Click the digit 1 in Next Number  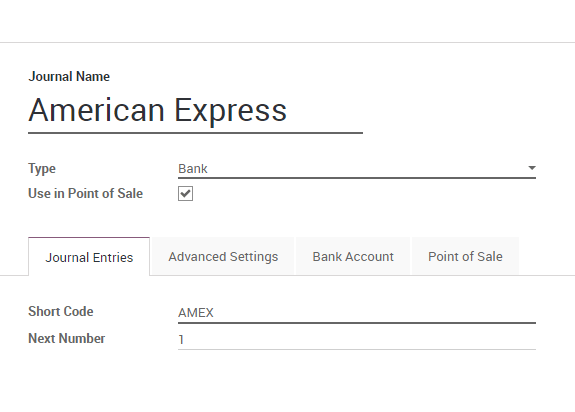point(181,339)
